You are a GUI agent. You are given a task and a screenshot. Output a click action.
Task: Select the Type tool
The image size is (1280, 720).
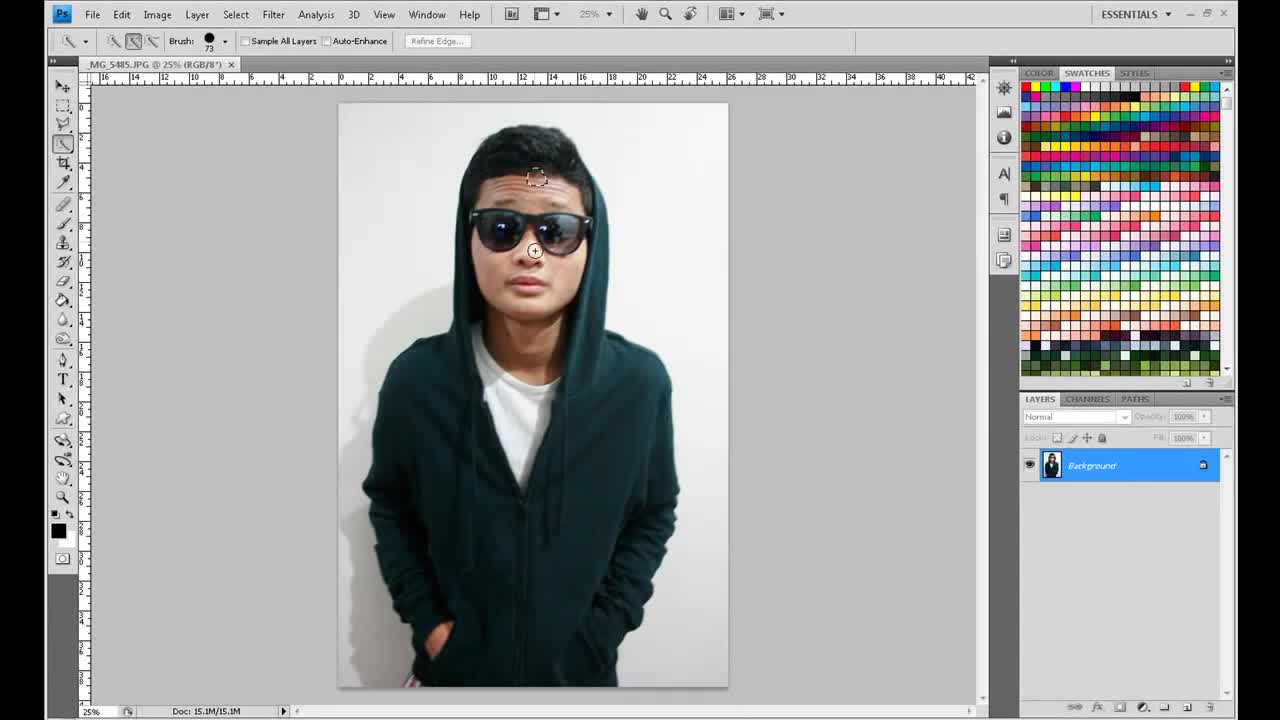click(63, 380)
